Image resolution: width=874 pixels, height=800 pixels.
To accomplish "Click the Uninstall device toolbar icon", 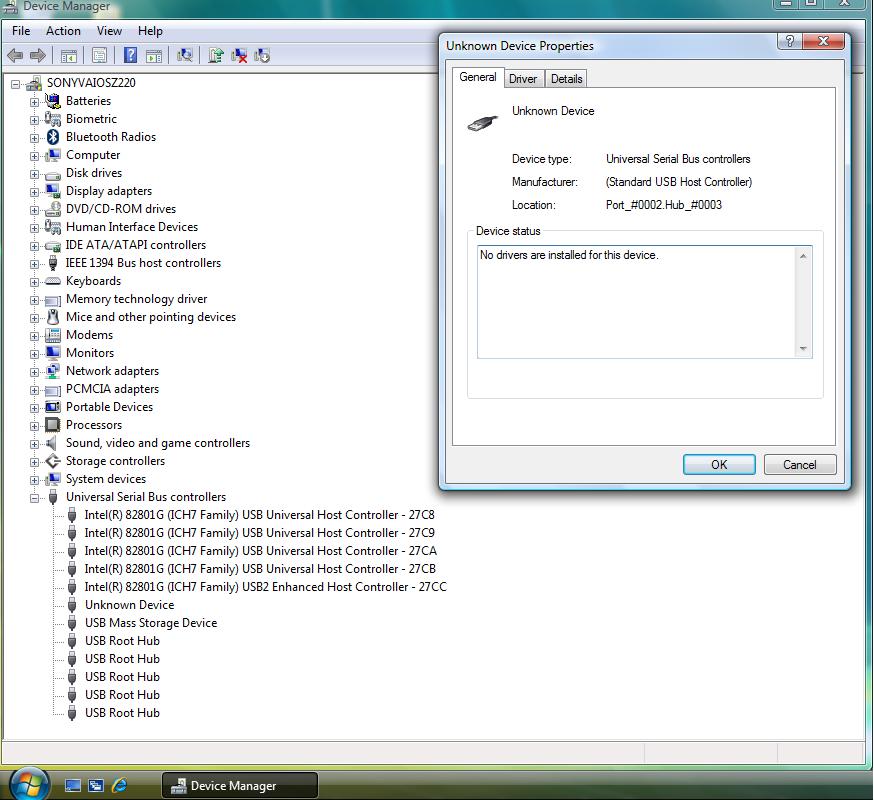I will pos(239,55).
